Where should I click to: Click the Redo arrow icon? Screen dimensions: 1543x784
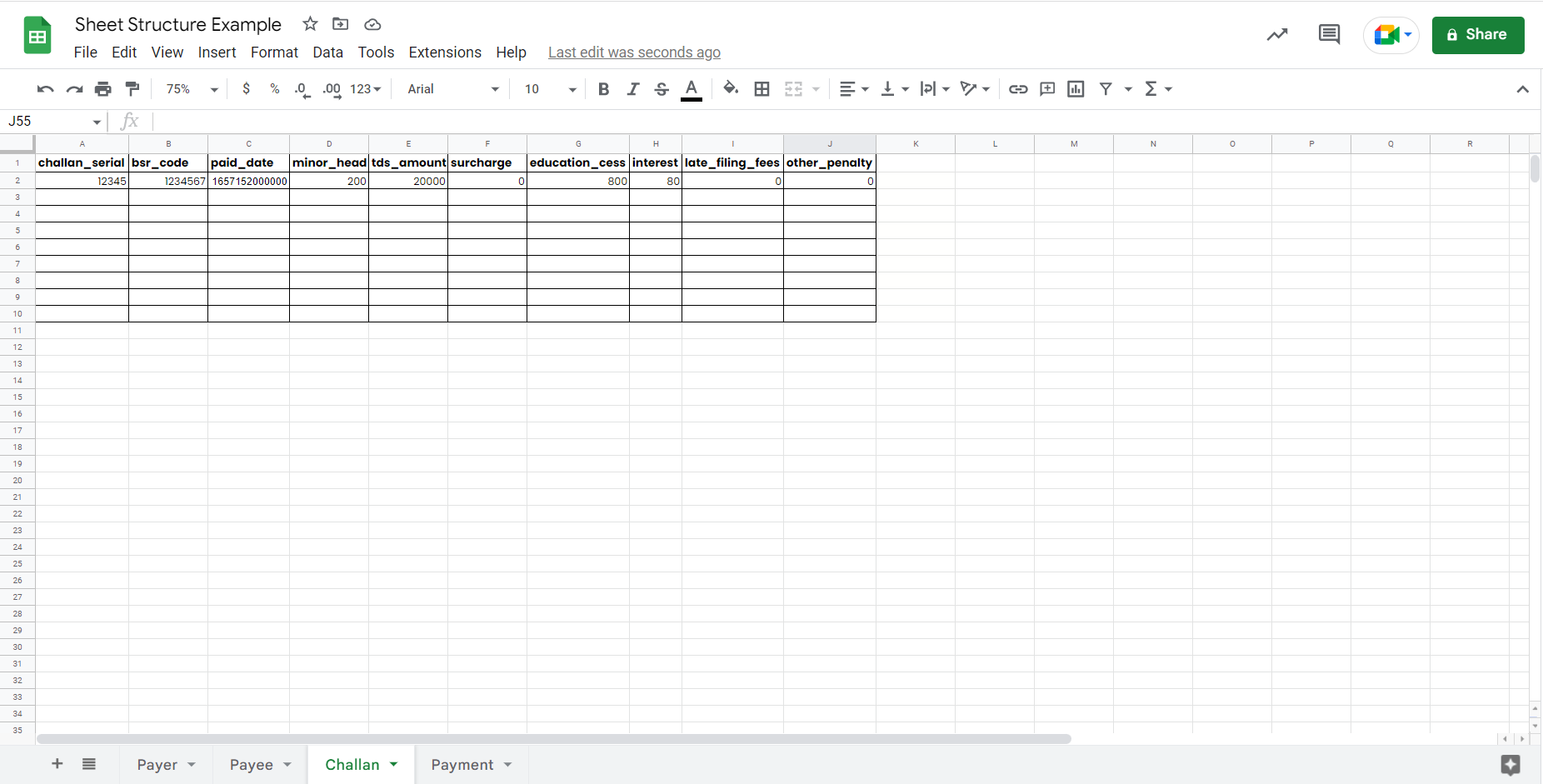(74, 89)
